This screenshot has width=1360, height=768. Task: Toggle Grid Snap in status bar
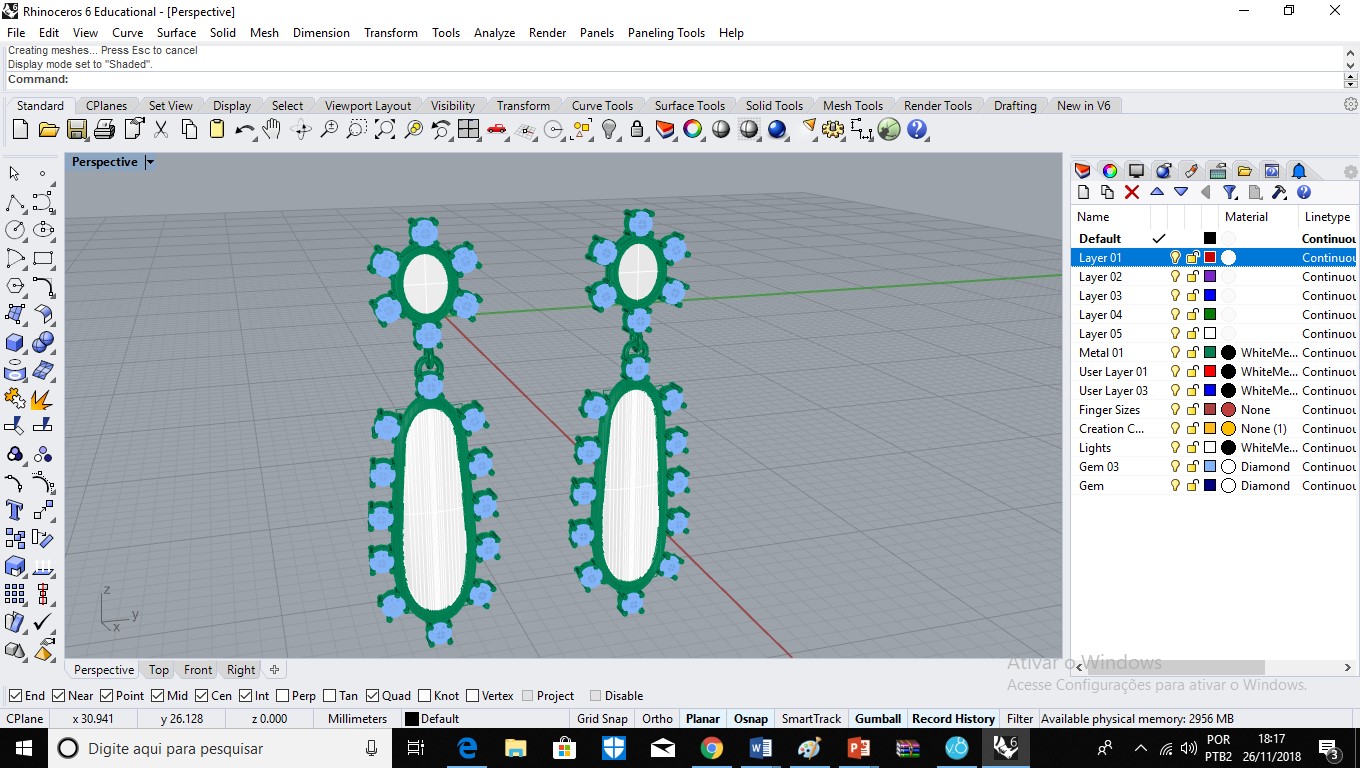point(602,719)
